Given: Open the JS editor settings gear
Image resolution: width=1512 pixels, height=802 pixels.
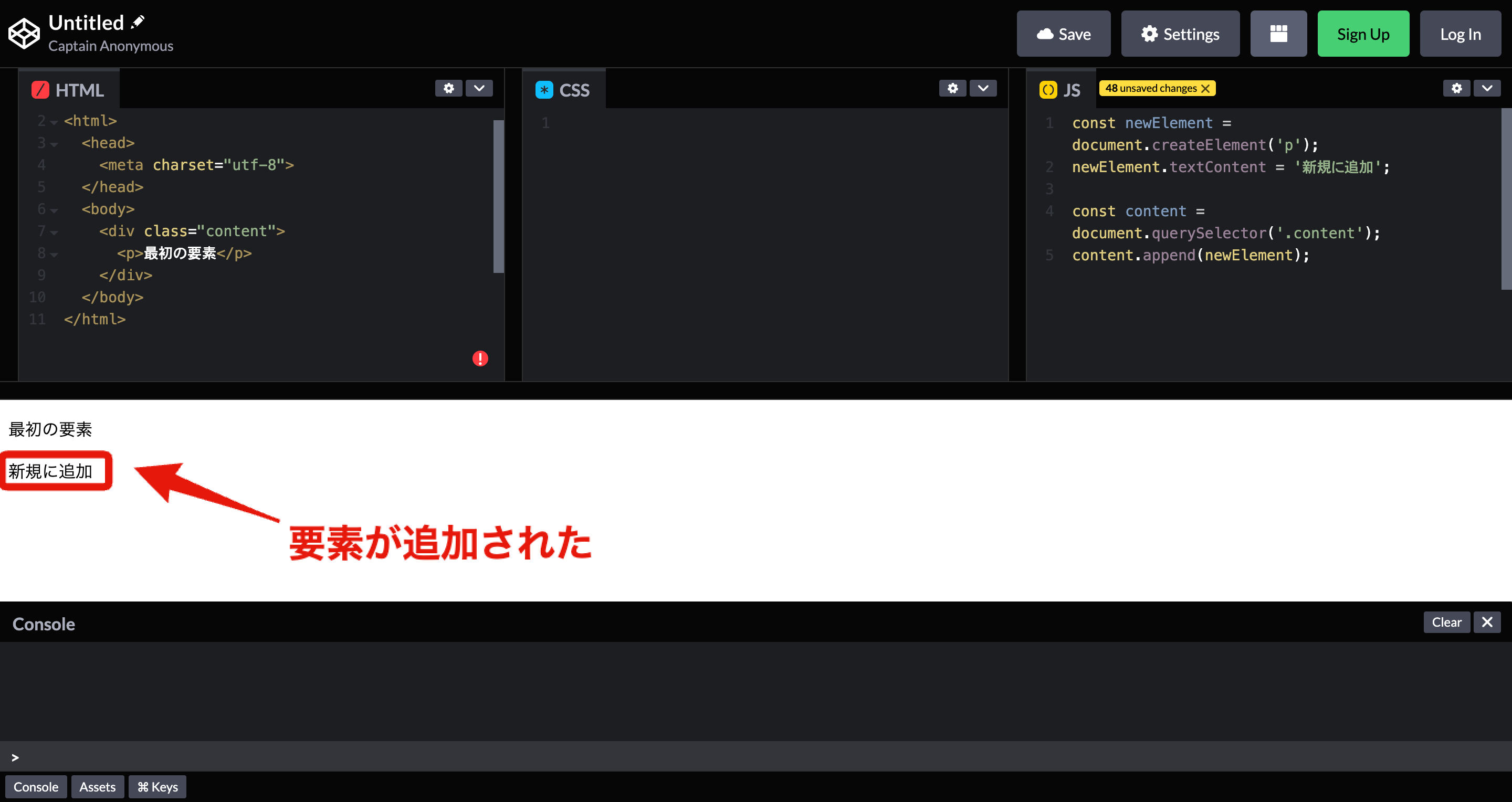Looking at the screenshot, I should (1456, 88).
